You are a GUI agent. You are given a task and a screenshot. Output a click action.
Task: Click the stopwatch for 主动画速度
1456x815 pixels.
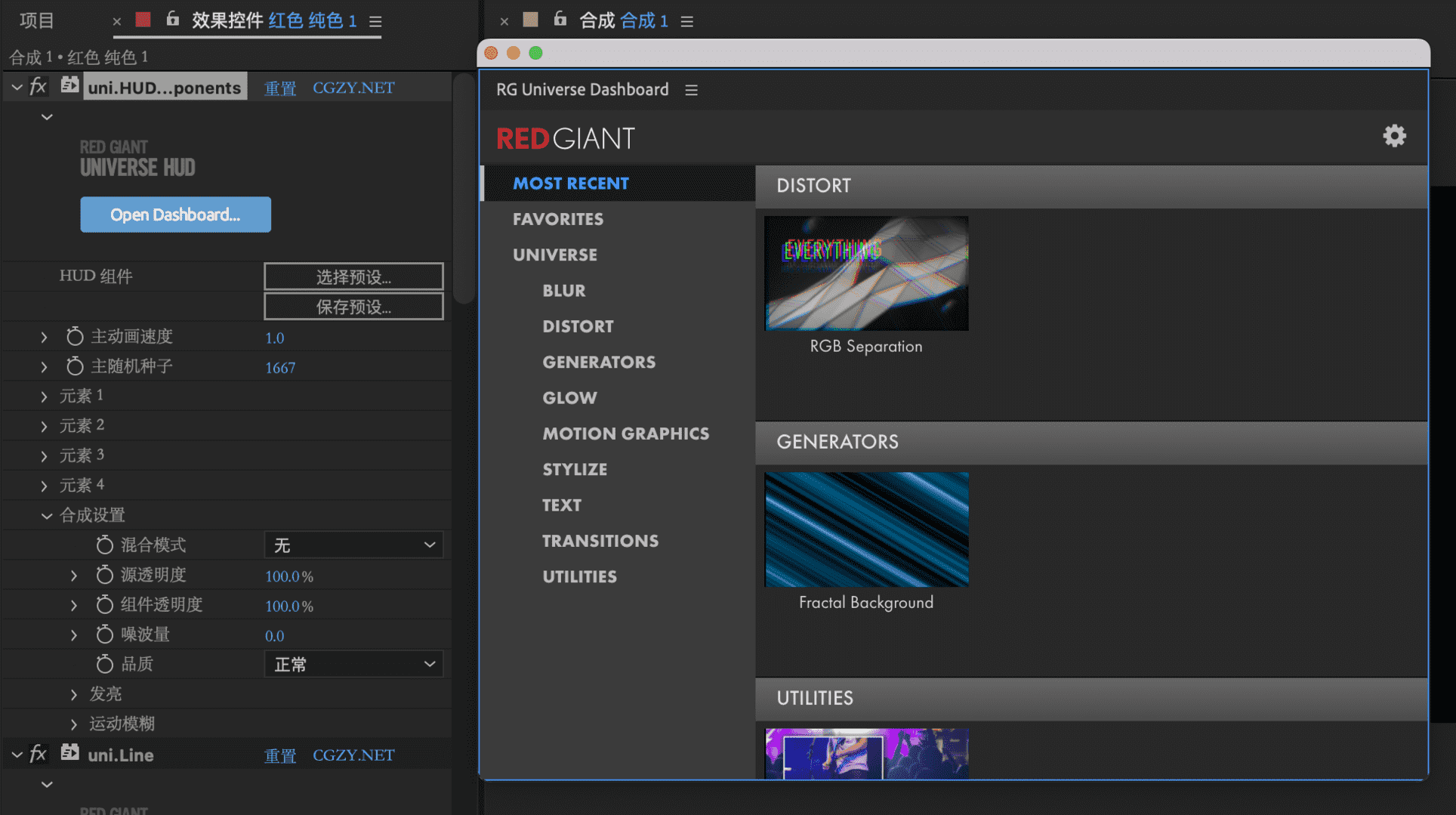click(74, 336)
